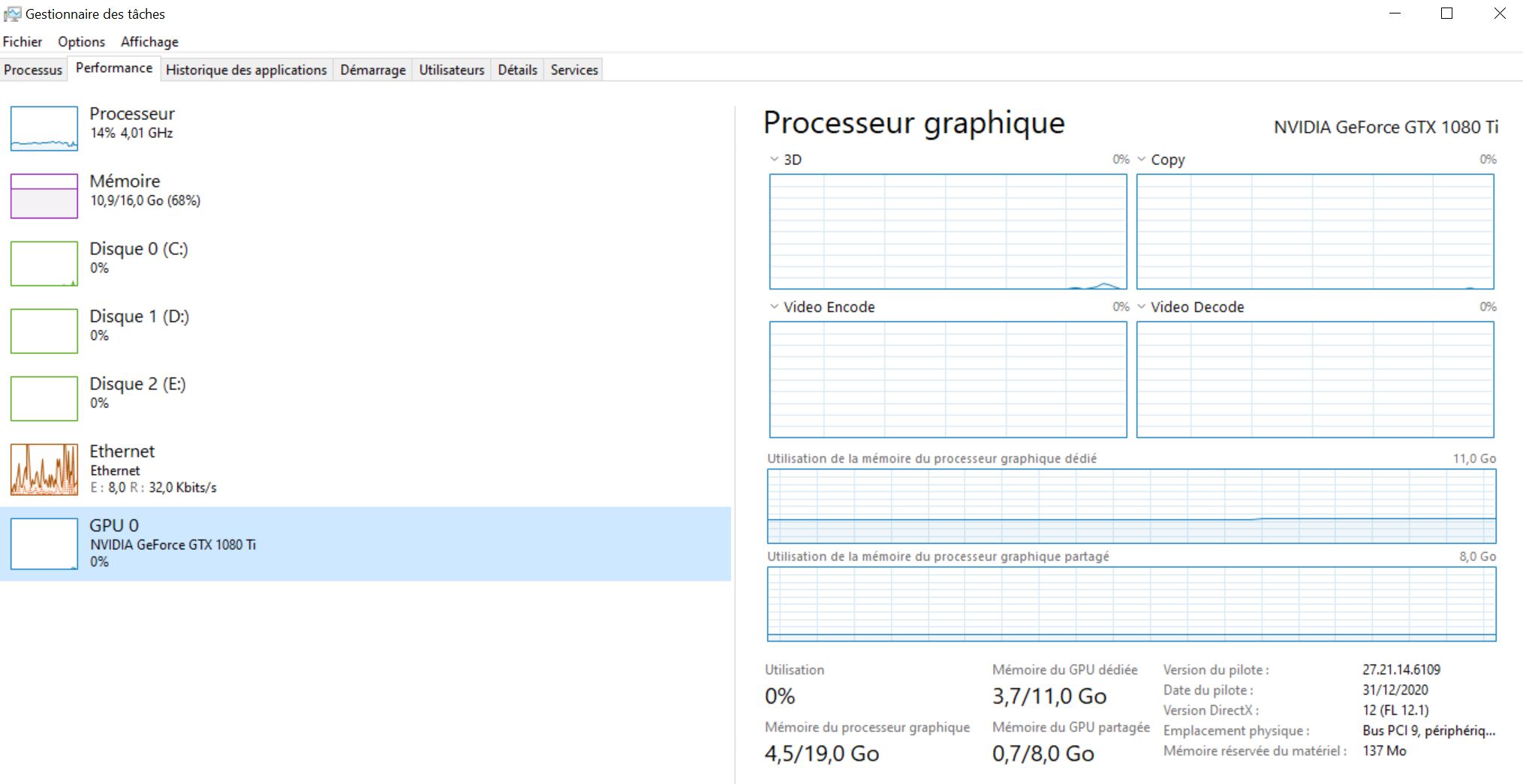This screenshot has width=1523, height=784.
Task: Click the Disque 0 (C:) graph icon
Action: click(44, 263)
